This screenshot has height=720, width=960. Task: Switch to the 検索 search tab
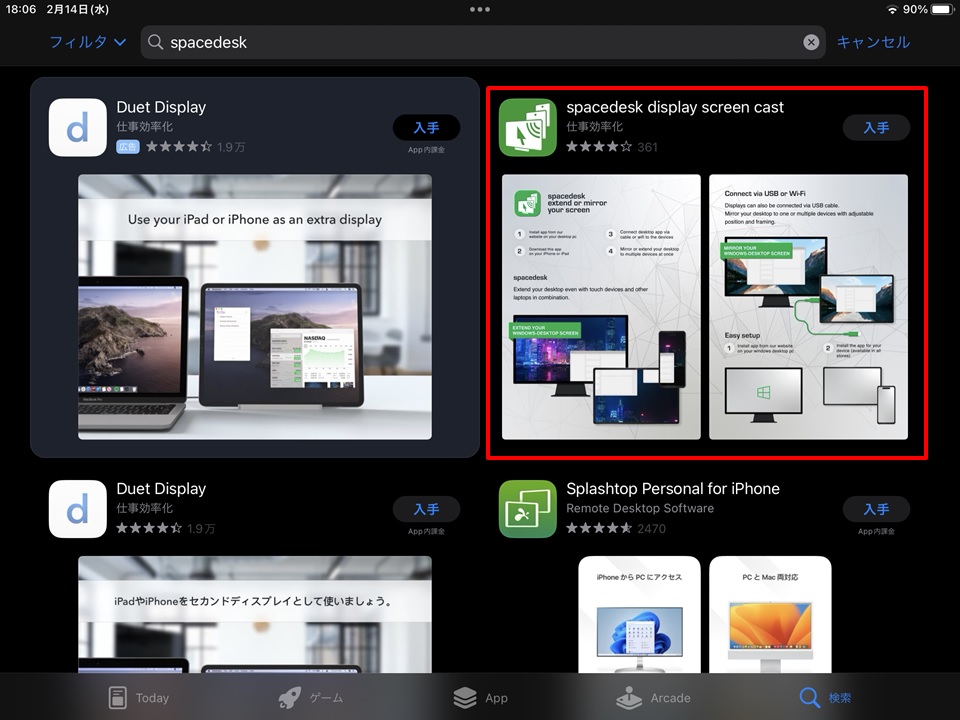tap(825, 697)
